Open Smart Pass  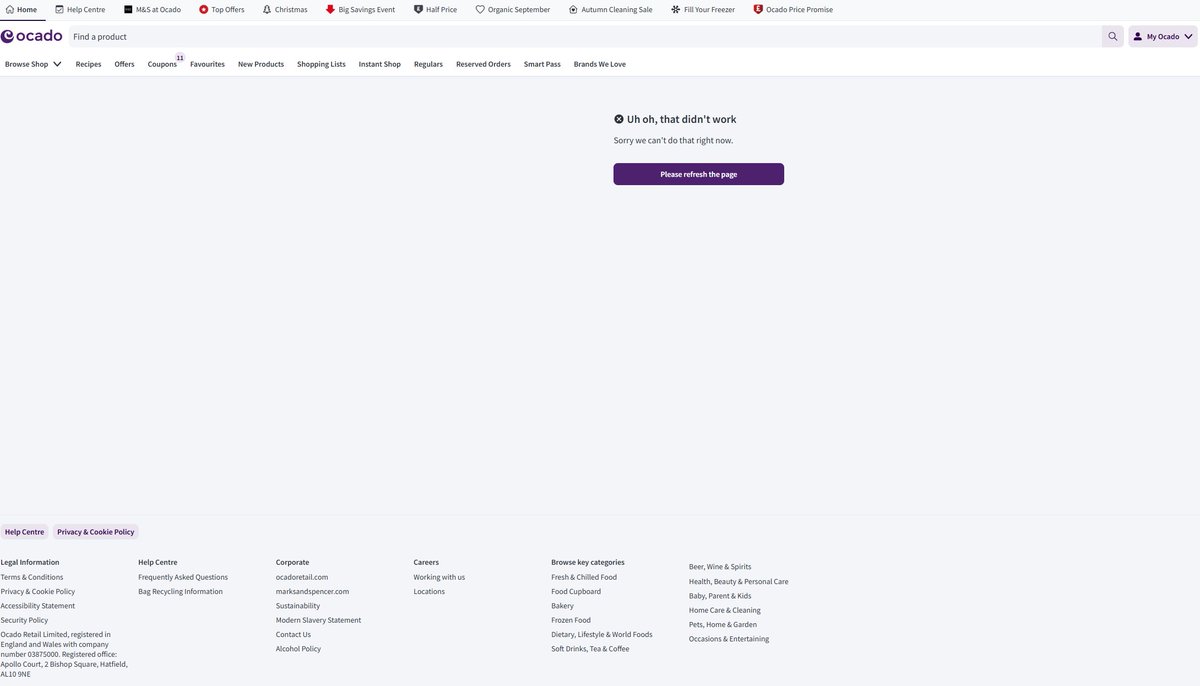pyautogui.click(x=542, y=64)
